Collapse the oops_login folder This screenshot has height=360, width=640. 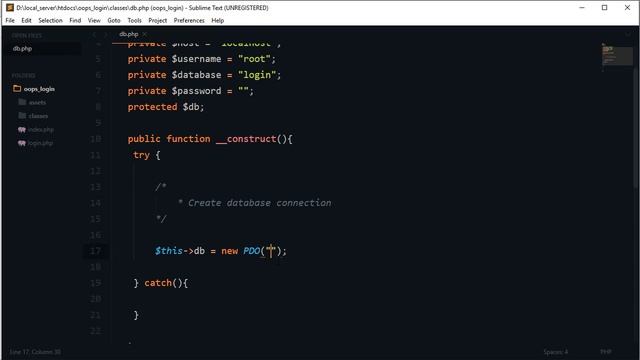click(x=39, y=89)
